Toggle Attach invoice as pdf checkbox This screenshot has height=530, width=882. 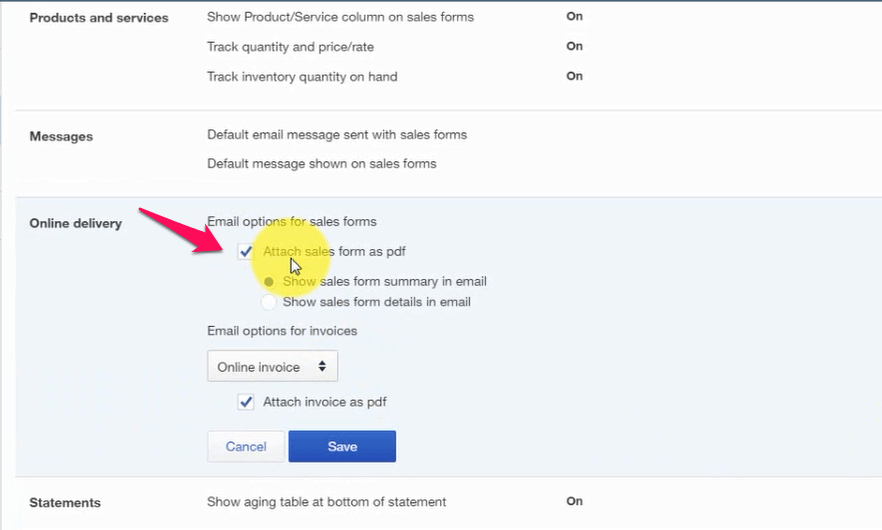pos(246,402)
